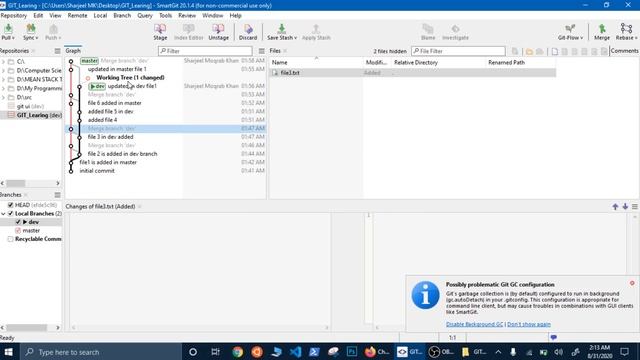Open the Changes view options menu icon
640x360 pixels.
point(635,207)
